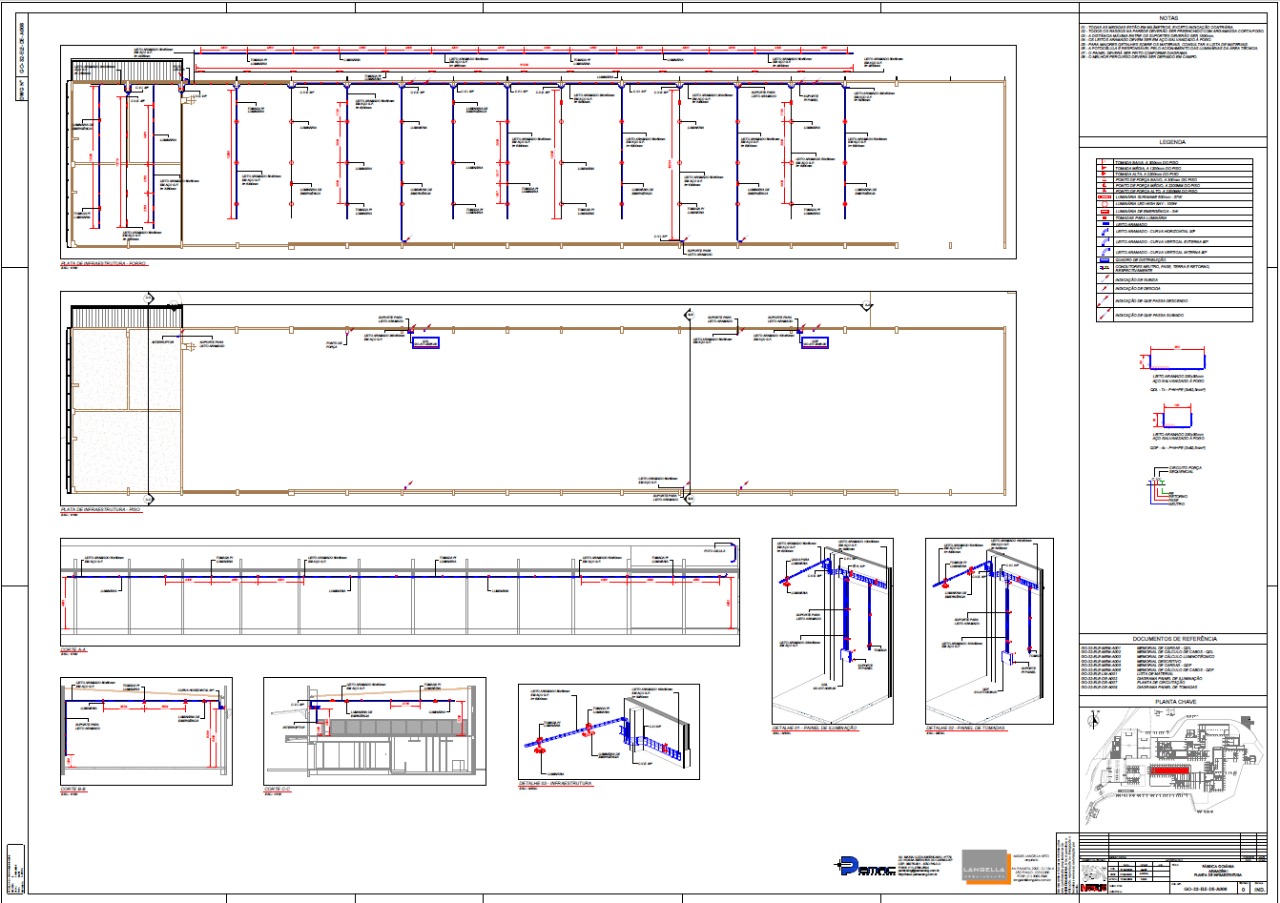Click the Documentos de Referência header
The width and height of the screenshot is (1280, 903).
point(1169,638)
